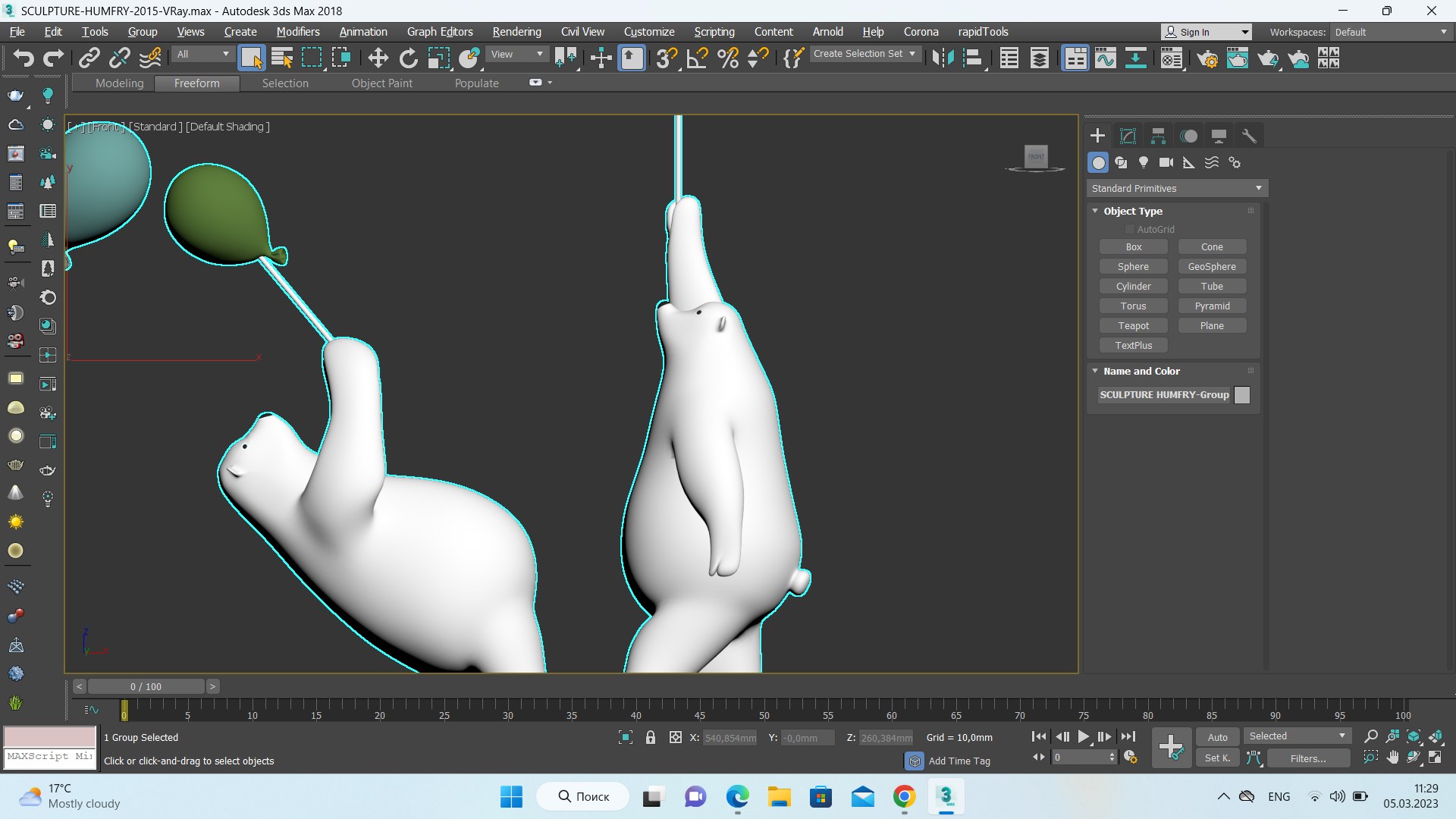The width and height of the screenshot is (1456, 819).
Task: Choose the Select and Rotate tool
Action: coord(408,58)
